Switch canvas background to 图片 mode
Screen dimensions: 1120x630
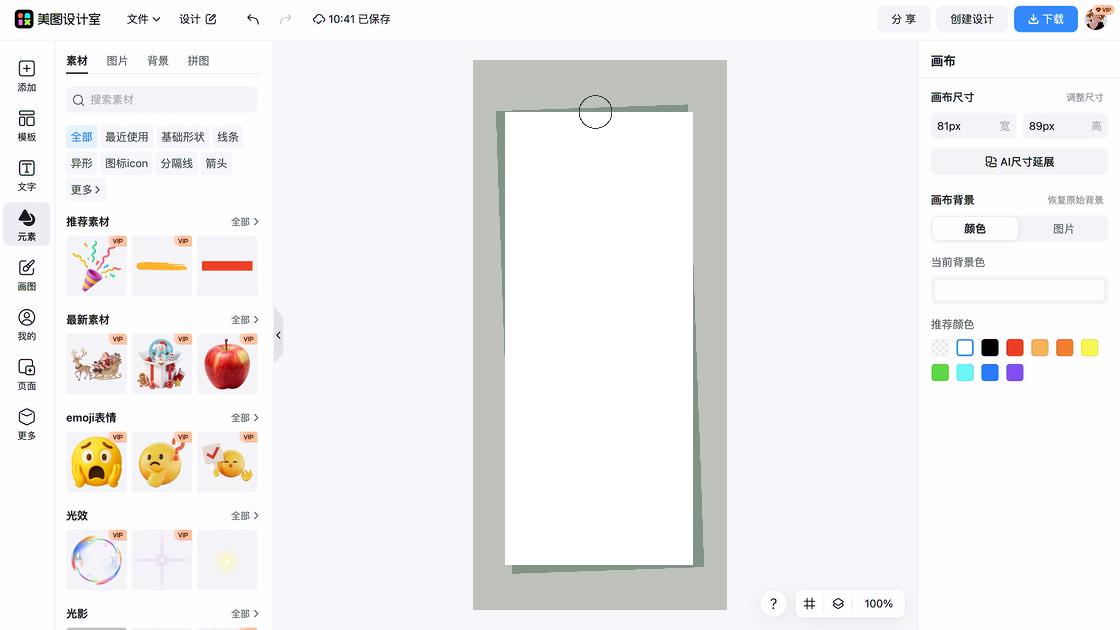(1063, 229)
